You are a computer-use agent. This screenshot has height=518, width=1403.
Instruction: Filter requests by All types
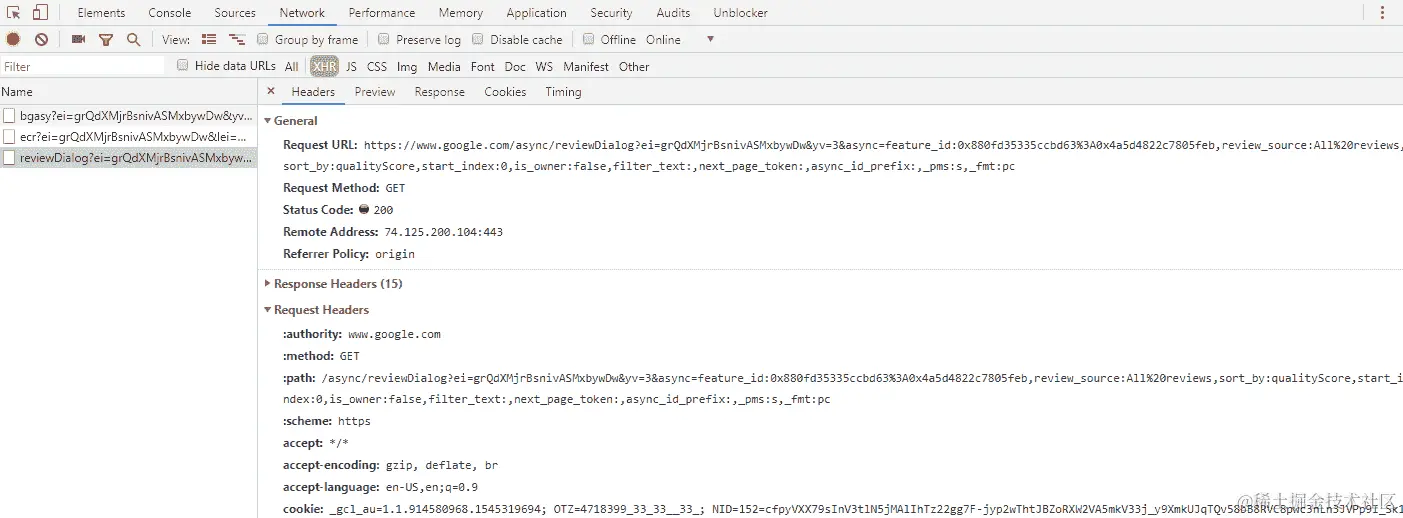coord(291,67)
